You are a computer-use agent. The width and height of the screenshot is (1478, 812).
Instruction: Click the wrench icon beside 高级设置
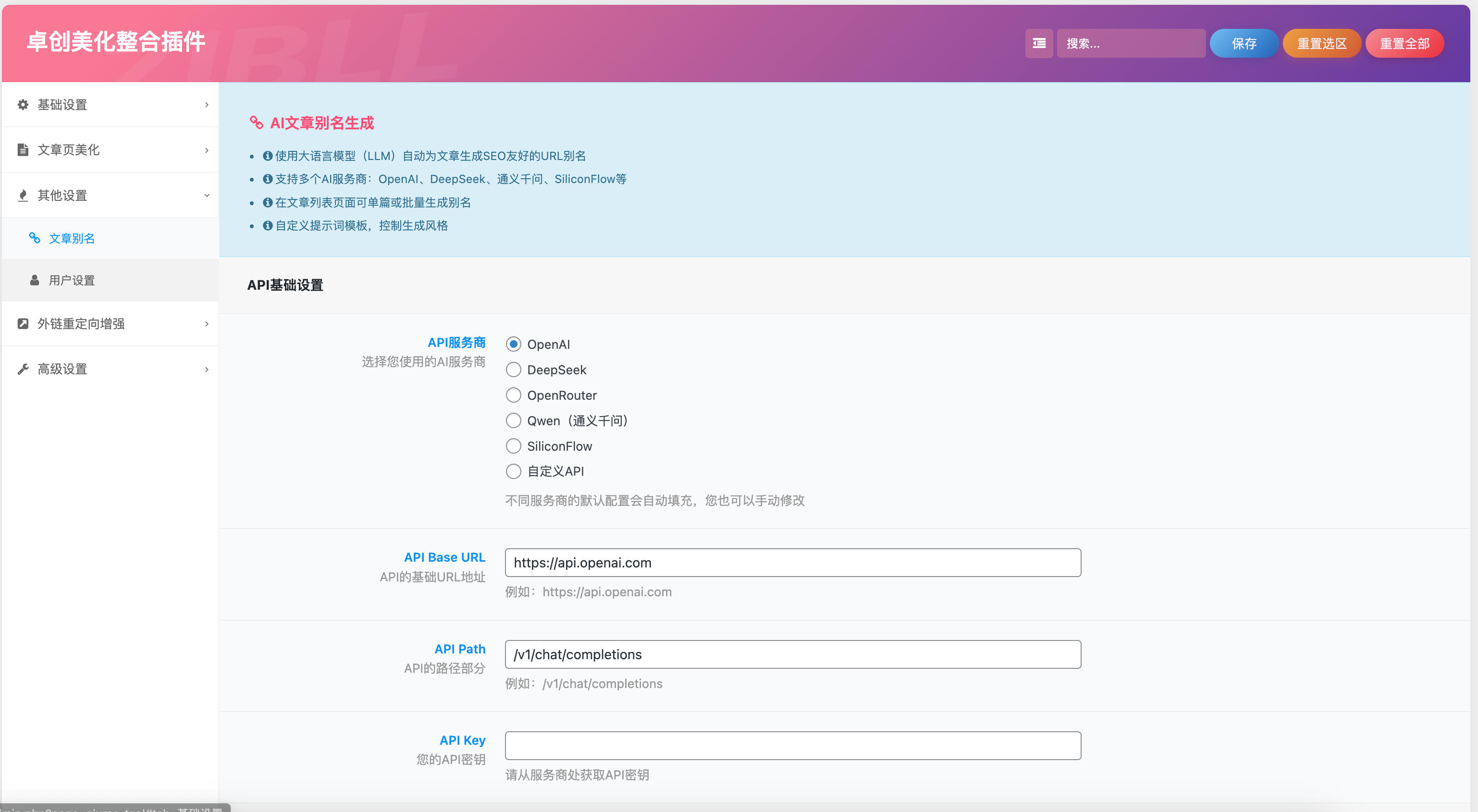pyautogui.click(x=23, y=369)
